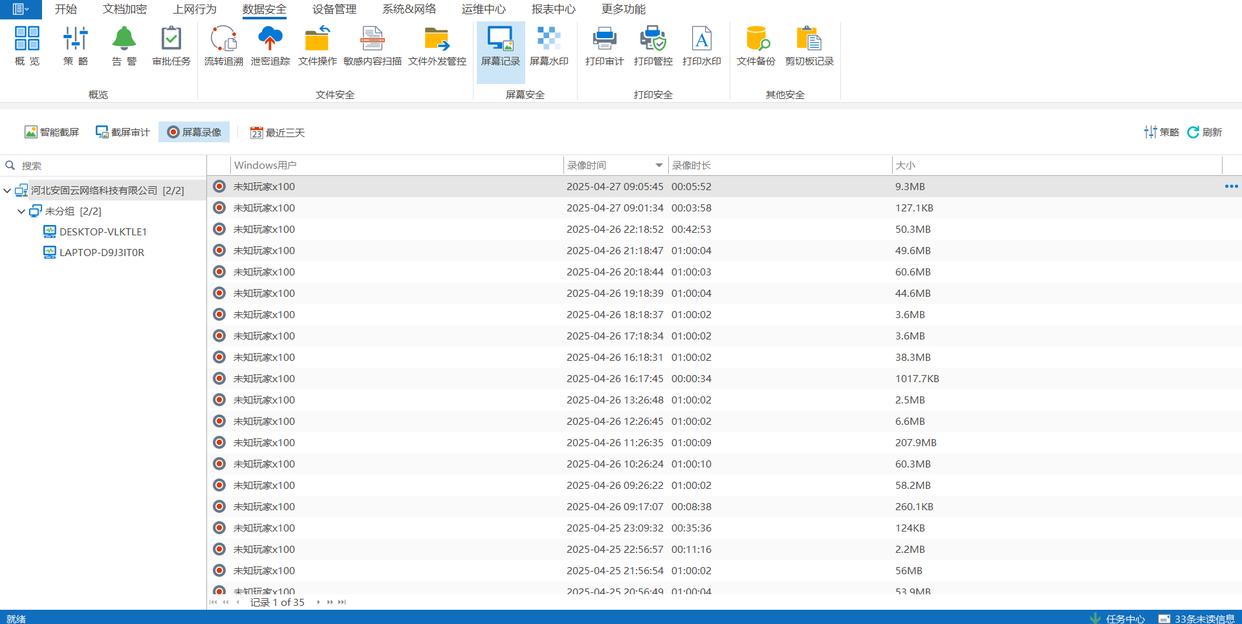Open the 概览 overview icon
Image resolution: width=1242 pixels, height=624 pixels.
[x=27, y=46]
